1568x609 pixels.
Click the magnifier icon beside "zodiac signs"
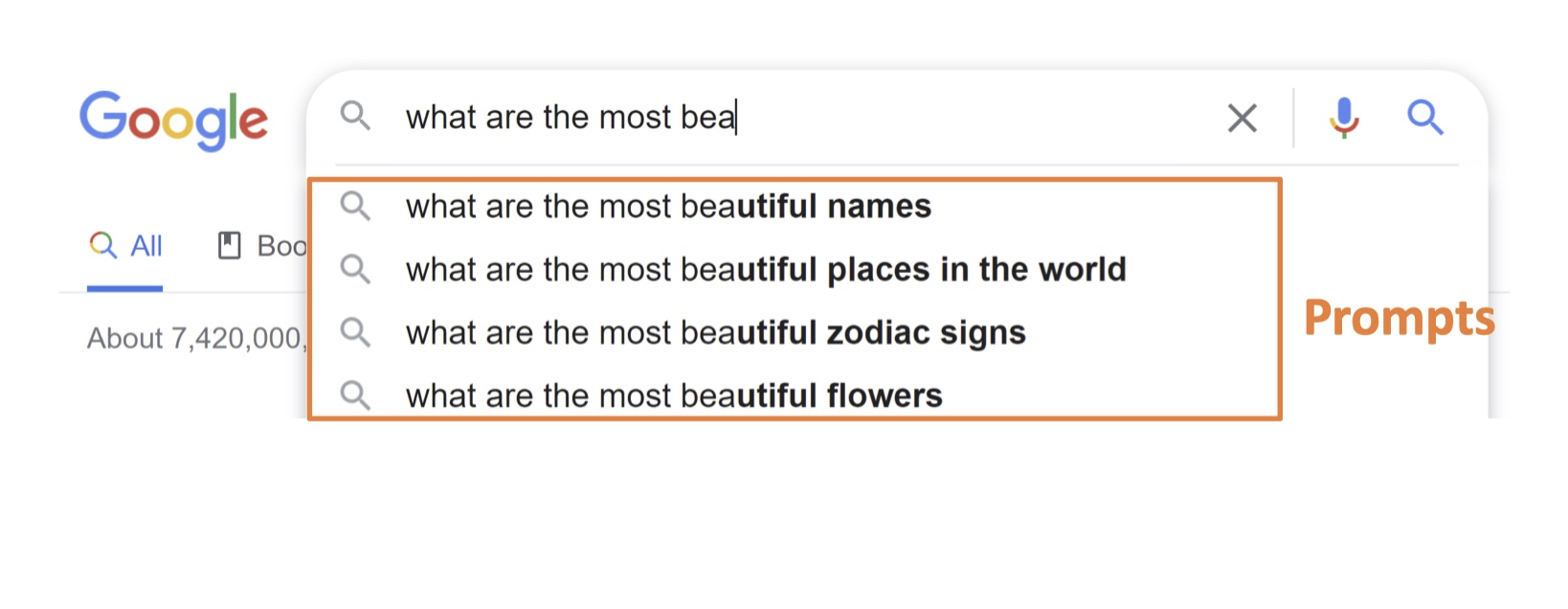[355, 332]
